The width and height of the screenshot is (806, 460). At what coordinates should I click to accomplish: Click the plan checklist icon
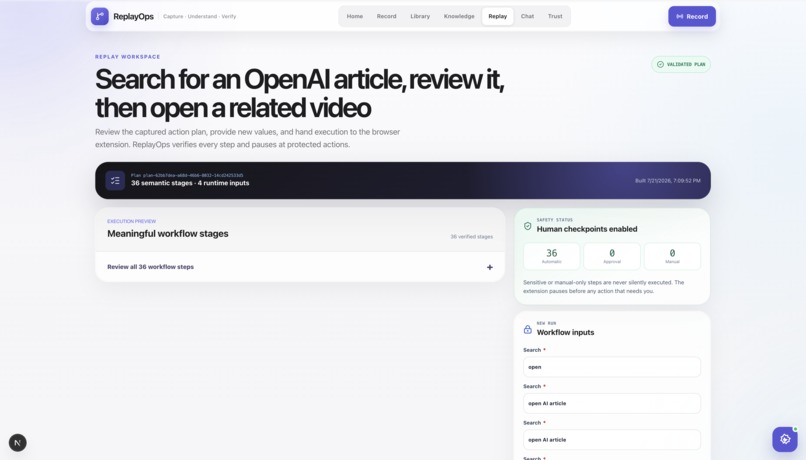(115, 180)
